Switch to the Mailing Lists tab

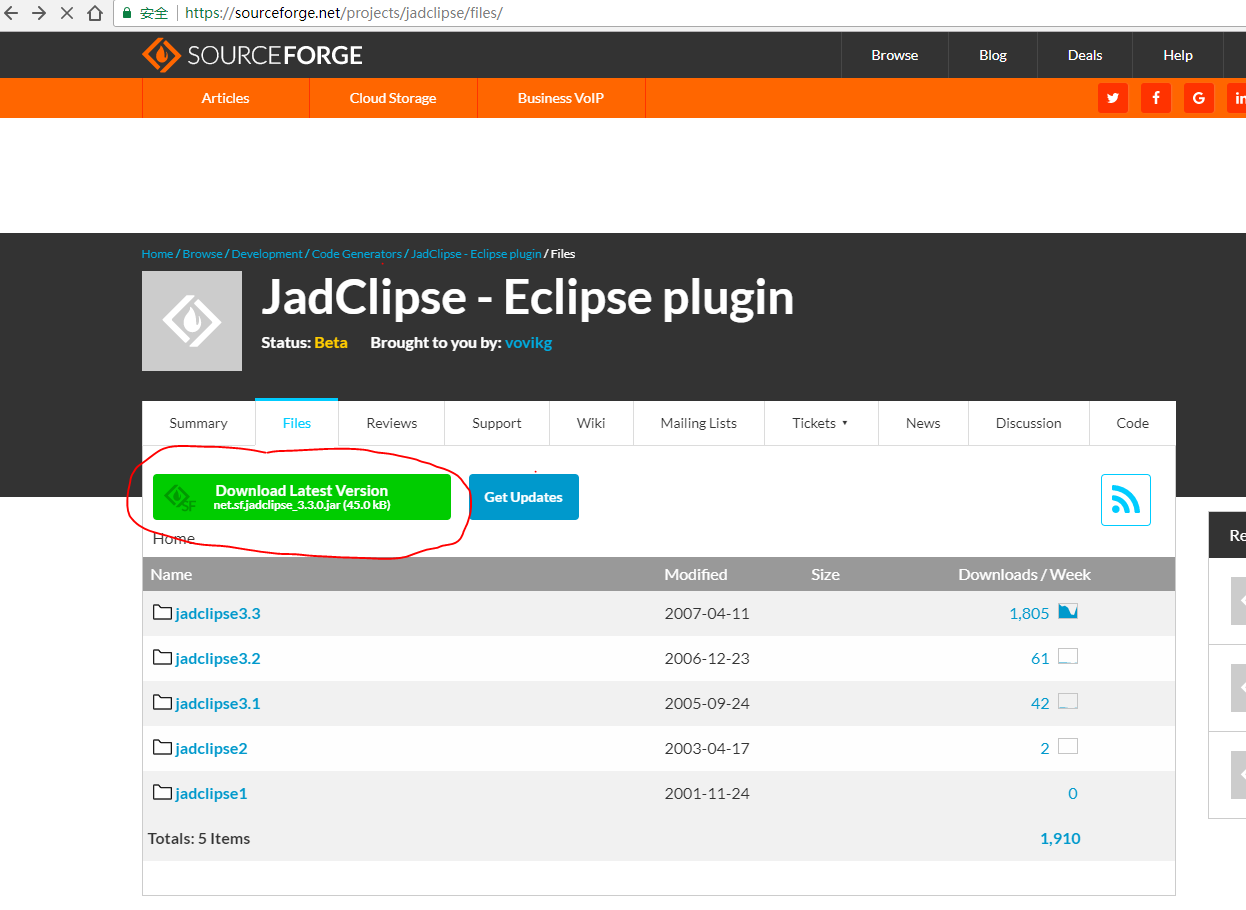point(699,423)
